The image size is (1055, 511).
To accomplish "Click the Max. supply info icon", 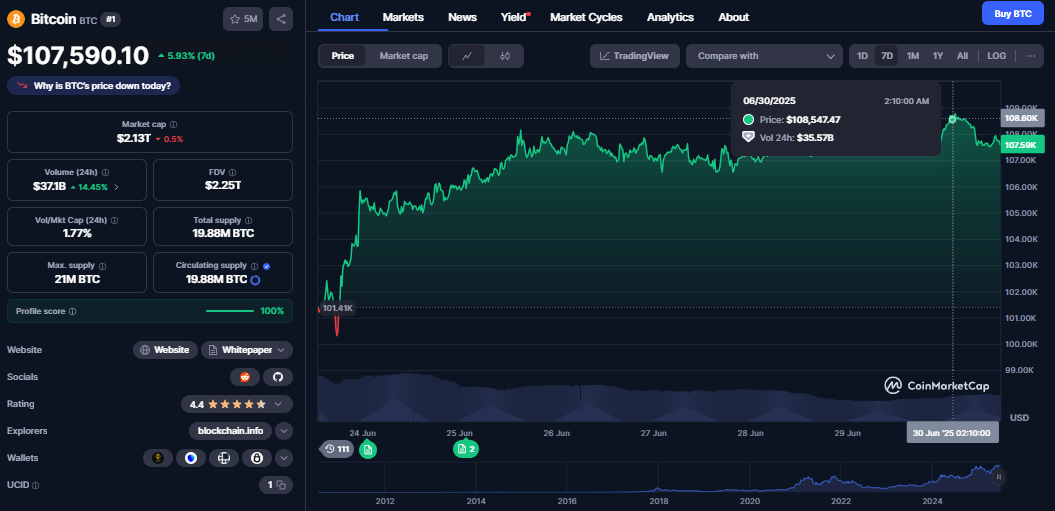I will click(x=102, y=266).
